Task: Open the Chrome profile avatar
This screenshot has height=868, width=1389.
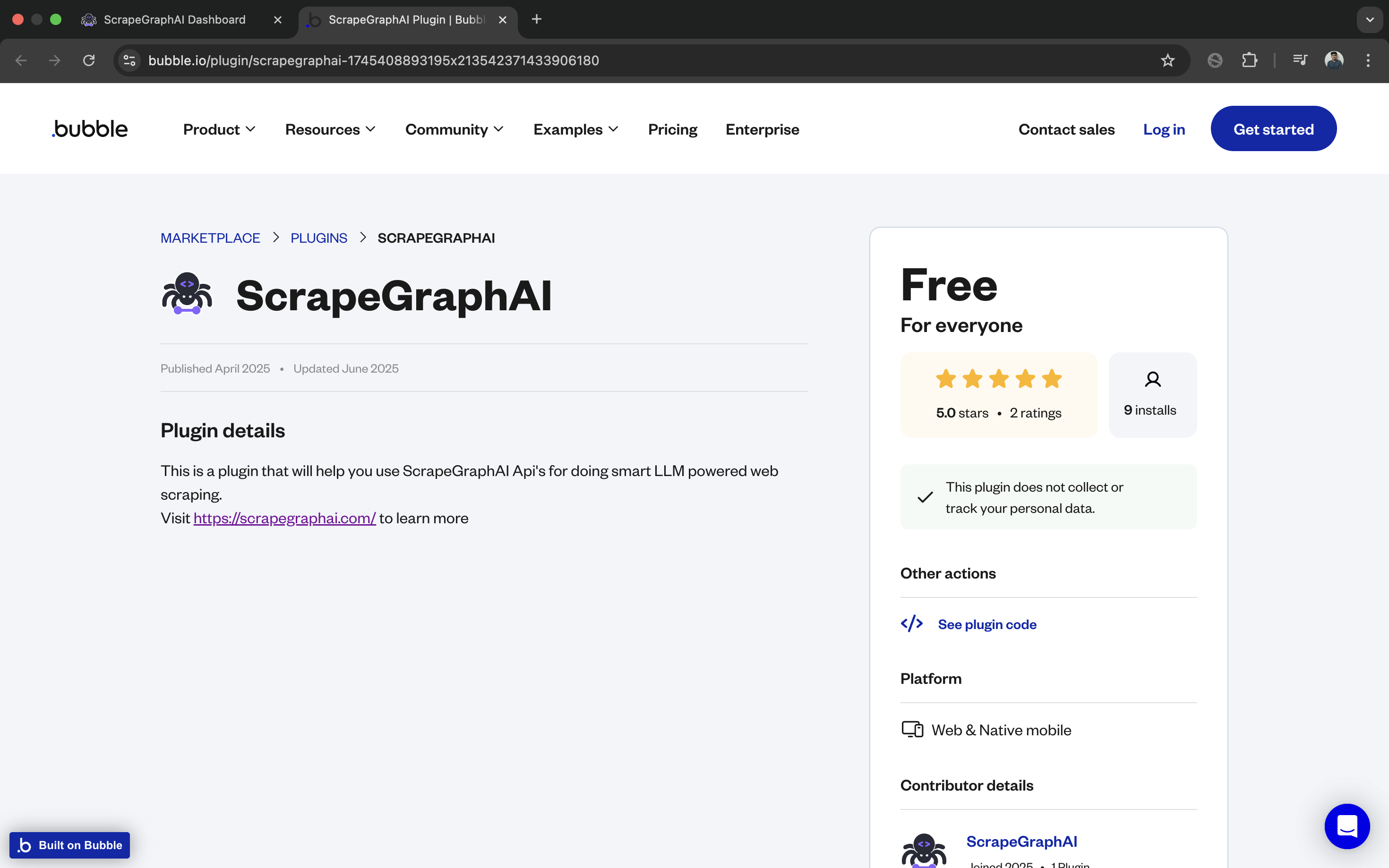Action: tap(1334, 60)
